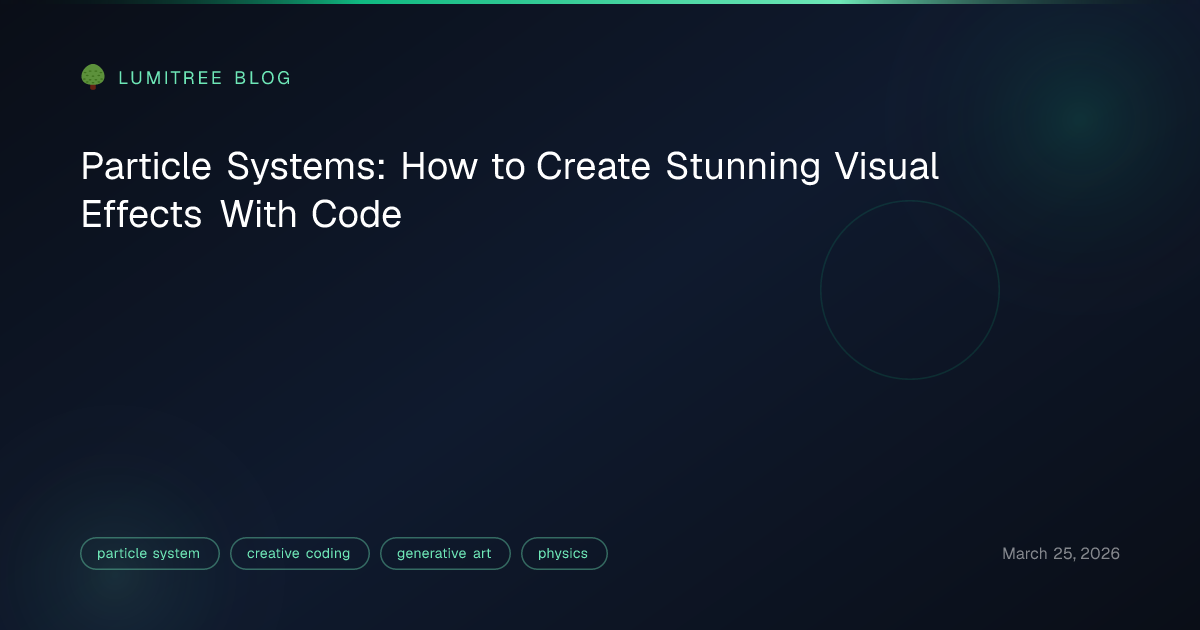Click the Lumitree tree logo icon
Viewport: 1200px width, 630px height.
[93, 77]
